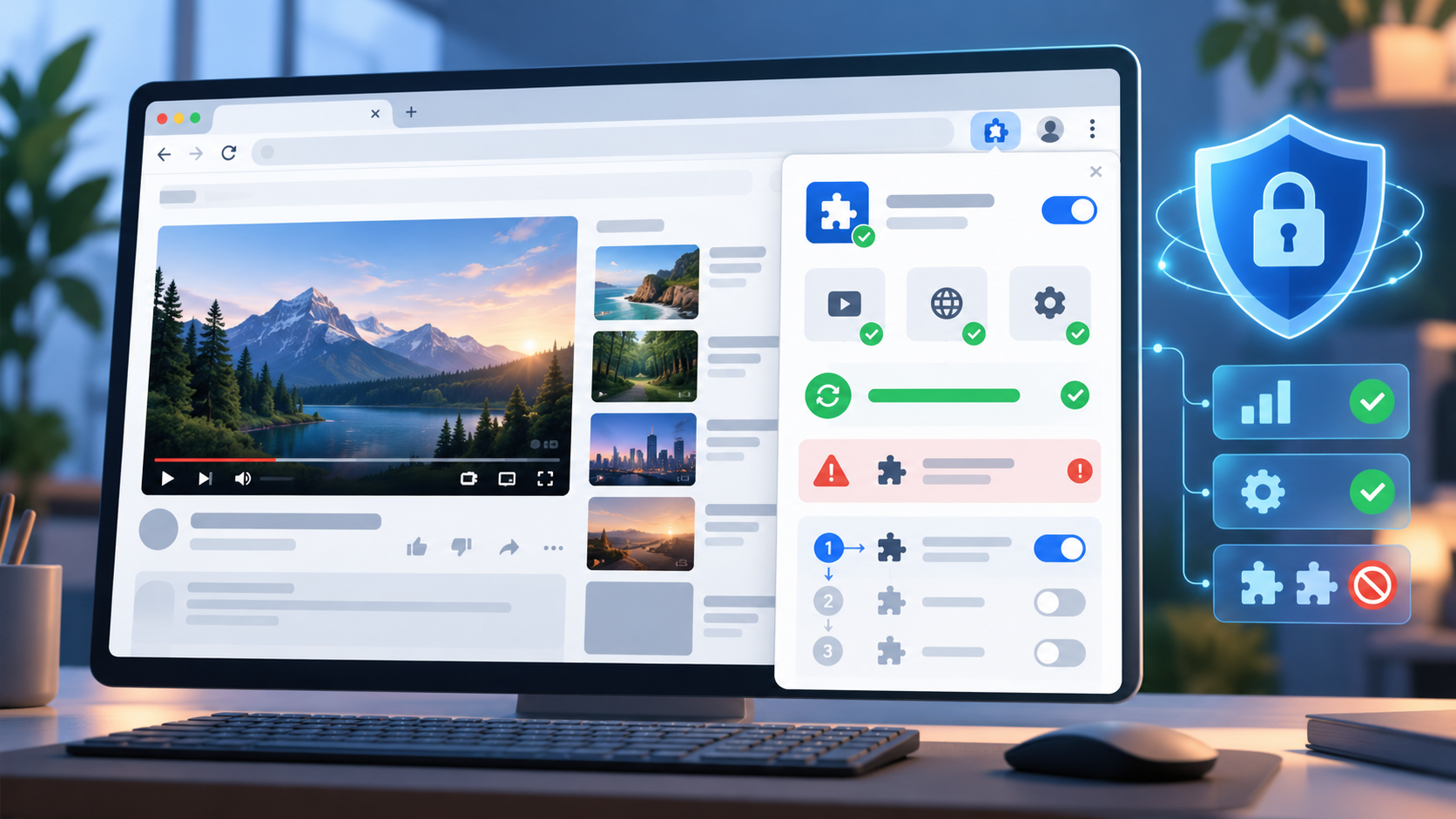Click the browser back arrow
The width and height of the screenshot is (1456, 819).
pos(164,154)
